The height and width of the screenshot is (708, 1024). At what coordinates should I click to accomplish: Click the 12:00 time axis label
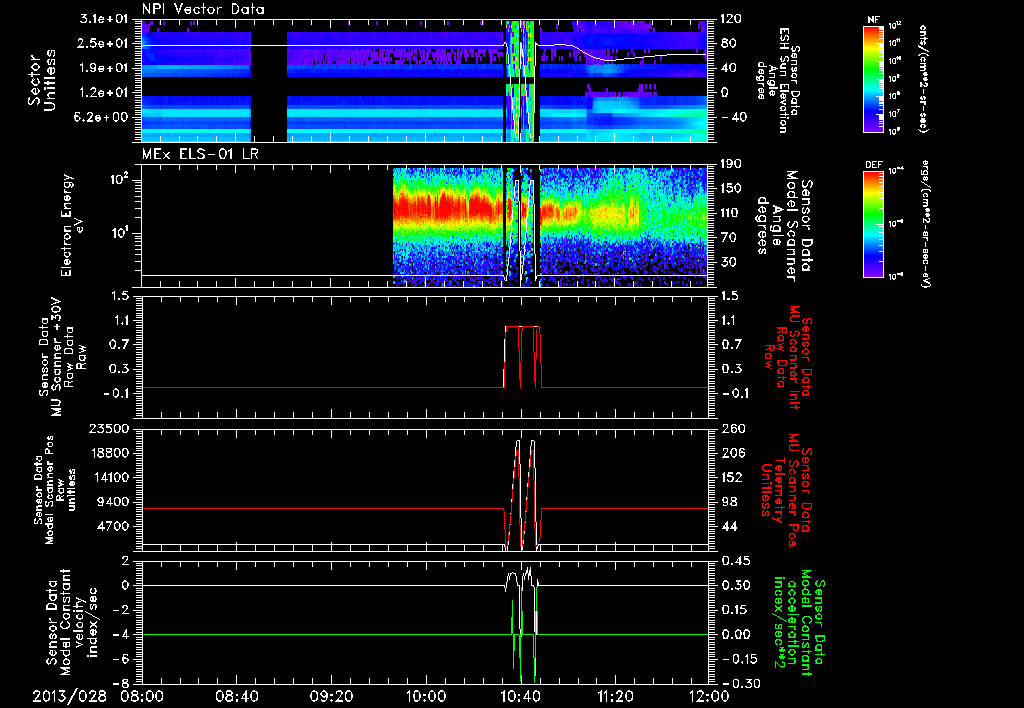pyautogui.click(x=709, y=696)
